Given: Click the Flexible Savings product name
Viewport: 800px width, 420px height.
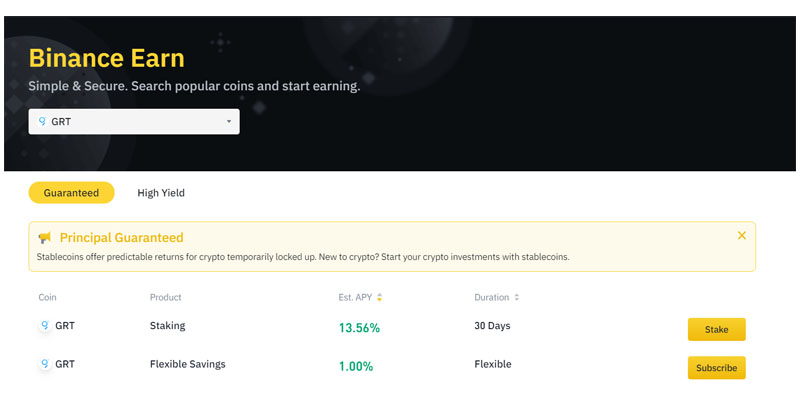Looking at the screenshot, I should [187, 364].
